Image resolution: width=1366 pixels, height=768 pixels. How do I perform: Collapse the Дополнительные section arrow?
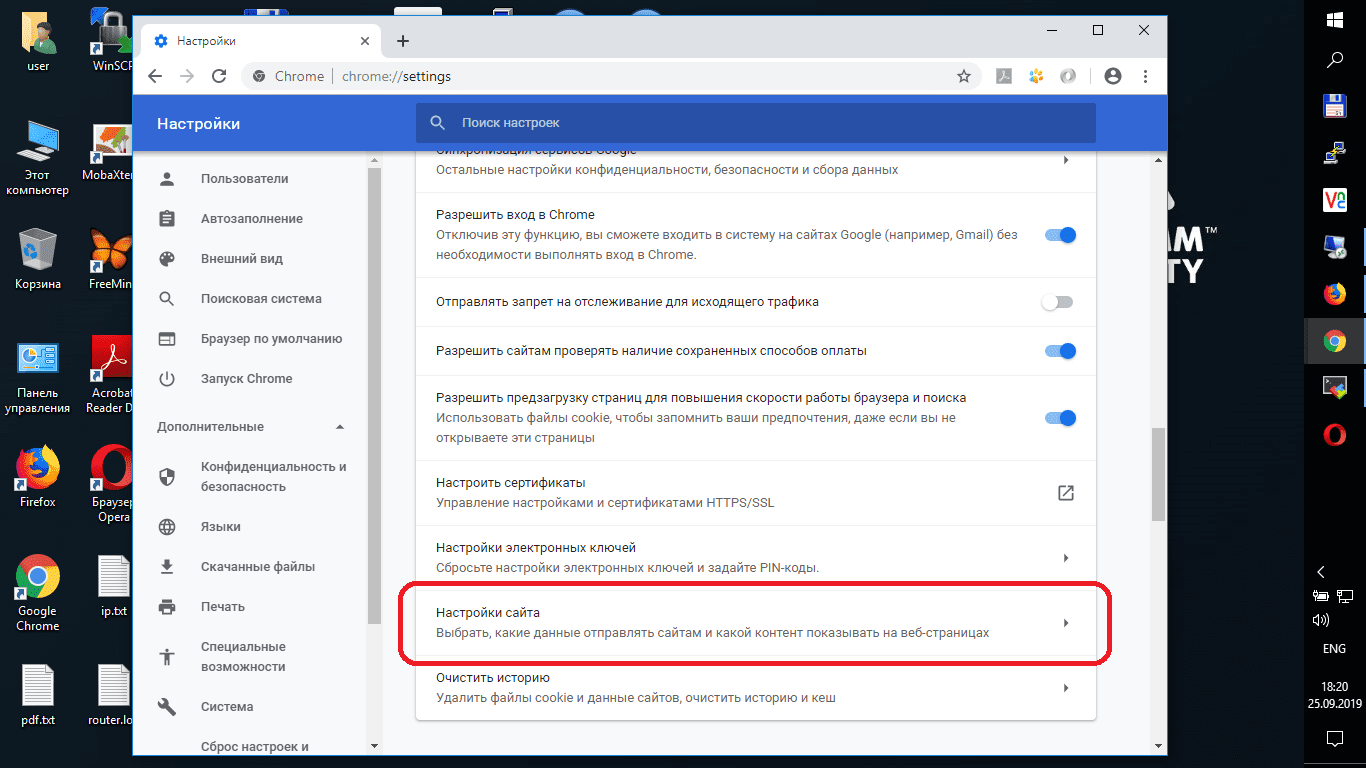339,427
